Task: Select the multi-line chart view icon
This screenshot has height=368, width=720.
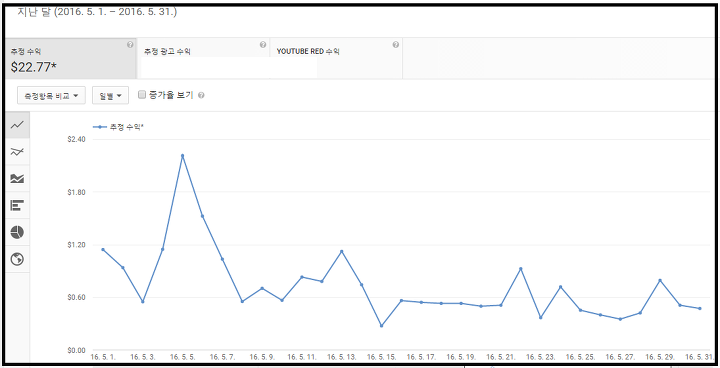Action: point(17,152)
